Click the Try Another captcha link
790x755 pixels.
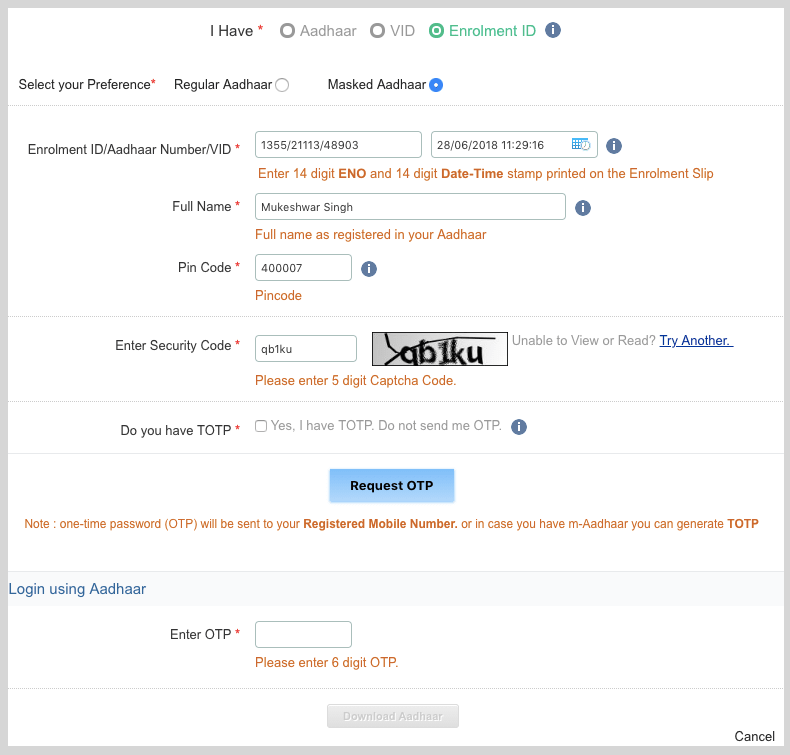coord(696,340)
